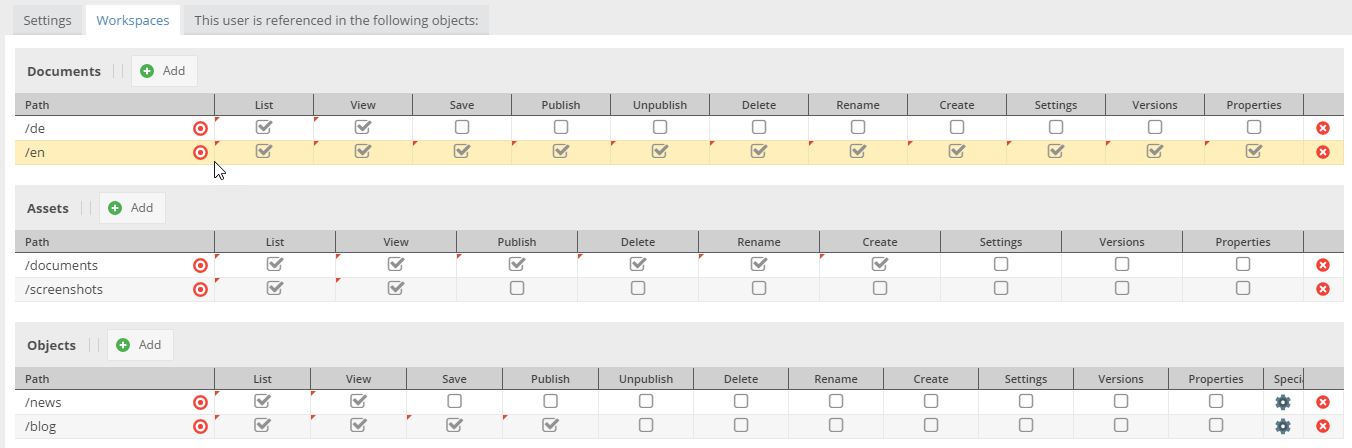
Task: Open the user references tab
Action: point(336,20)
